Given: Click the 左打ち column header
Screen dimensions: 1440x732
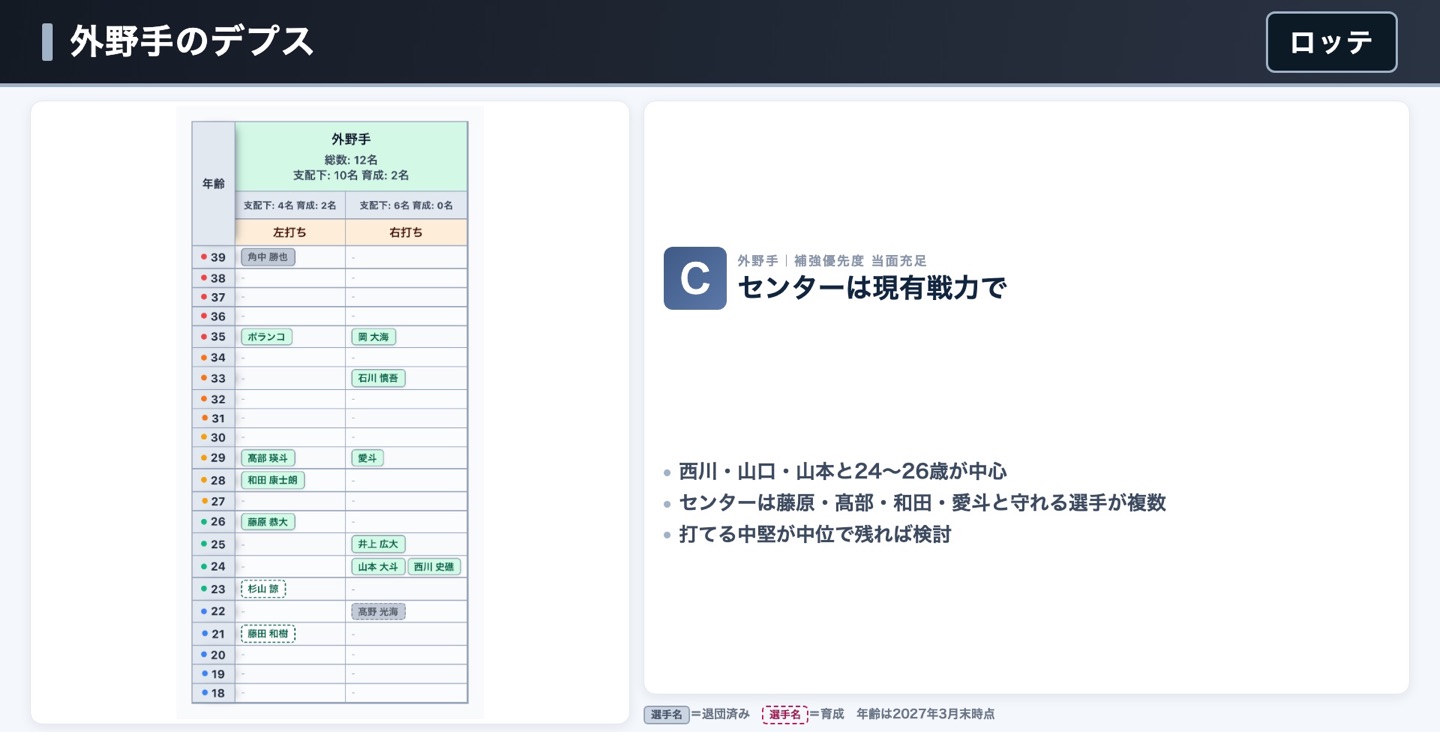Looking at the screenshot, I should pos(290,232).
